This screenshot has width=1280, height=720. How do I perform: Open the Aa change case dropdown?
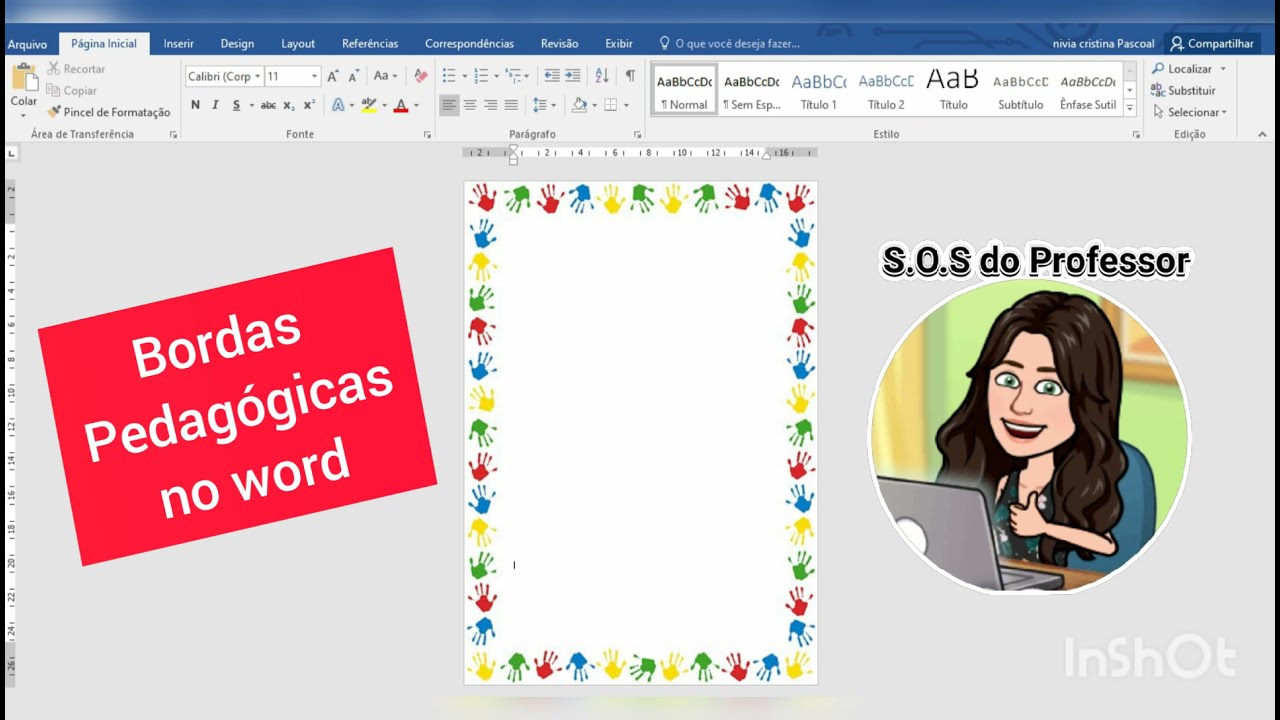pos(385,76)
